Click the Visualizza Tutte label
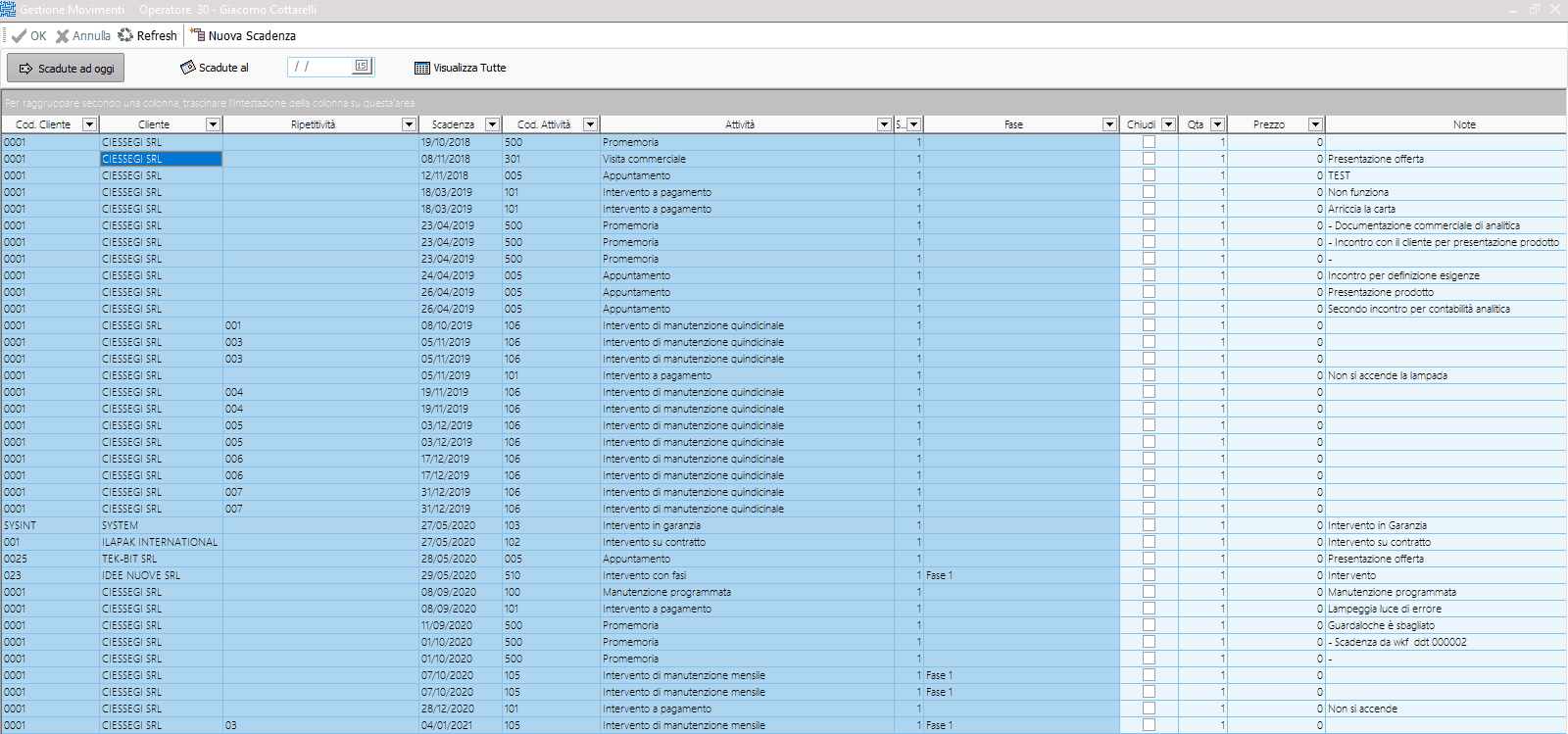This screenshot has height=734, width=1568. [x=469, y=68]
